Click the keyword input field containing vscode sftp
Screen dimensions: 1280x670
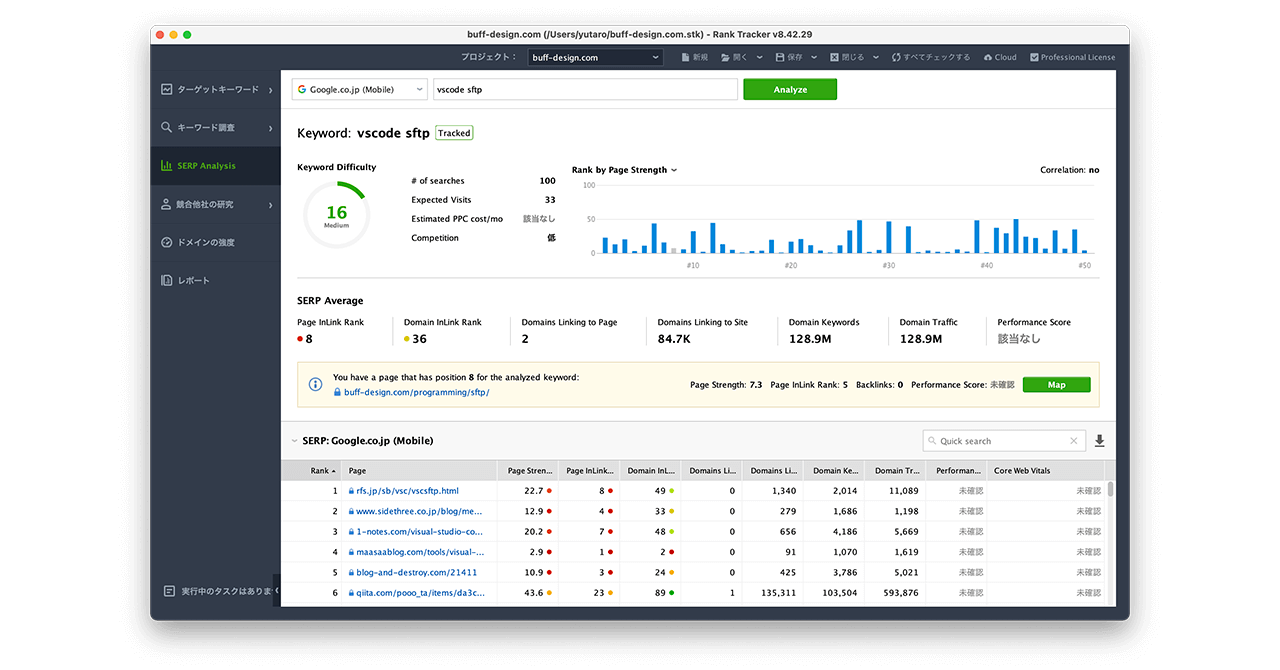tap(585, 90)
